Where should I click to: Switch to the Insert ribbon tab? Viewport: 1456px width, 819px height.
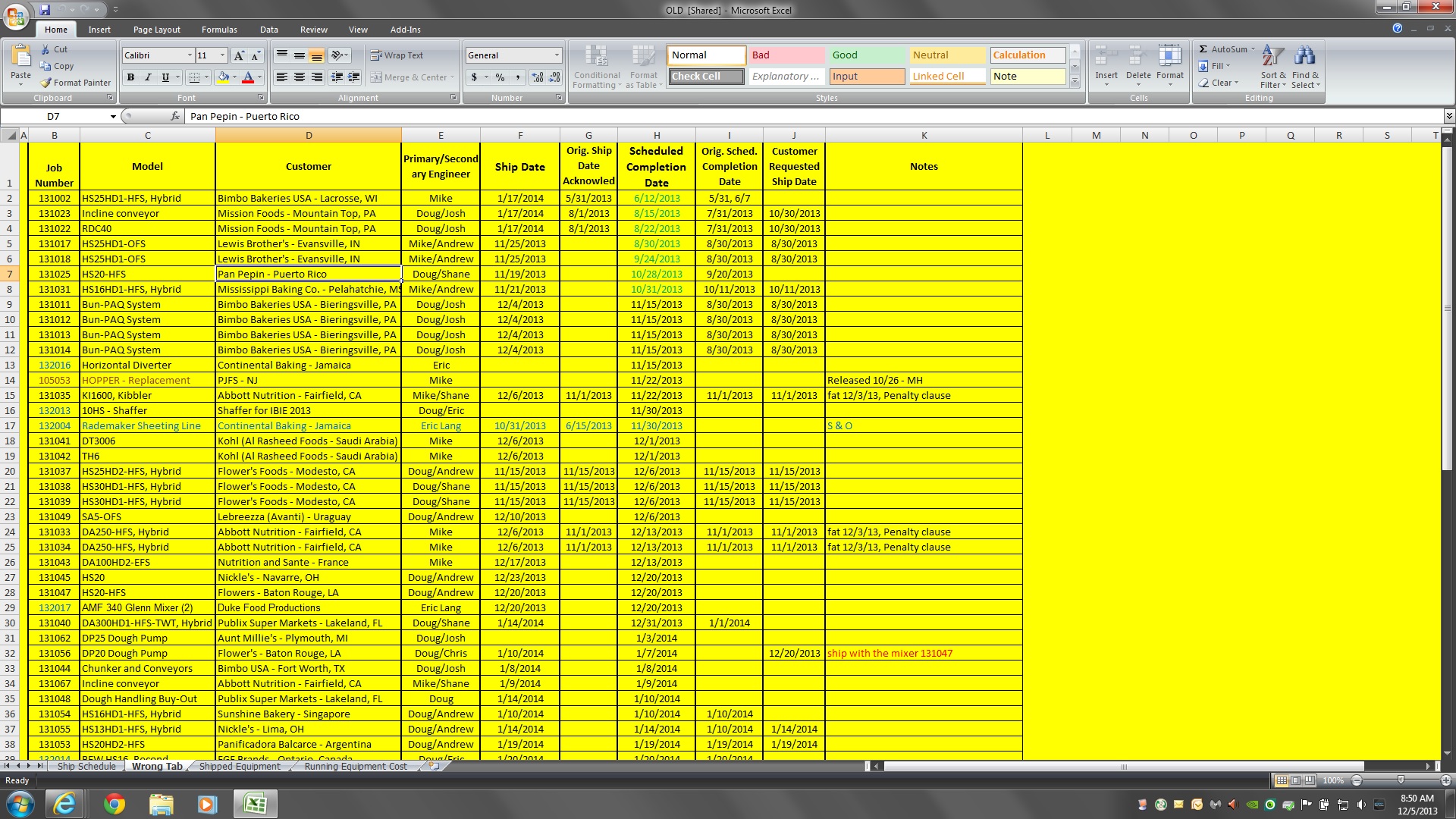(x=99, y=30)
